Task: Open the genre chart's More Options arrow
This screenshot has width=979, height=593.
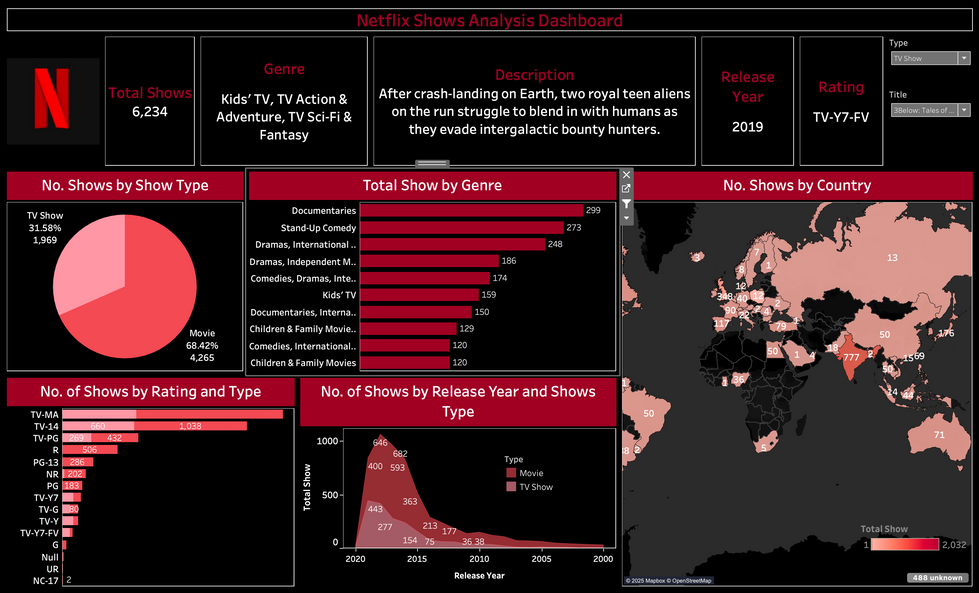Action: tap(626, 218)
